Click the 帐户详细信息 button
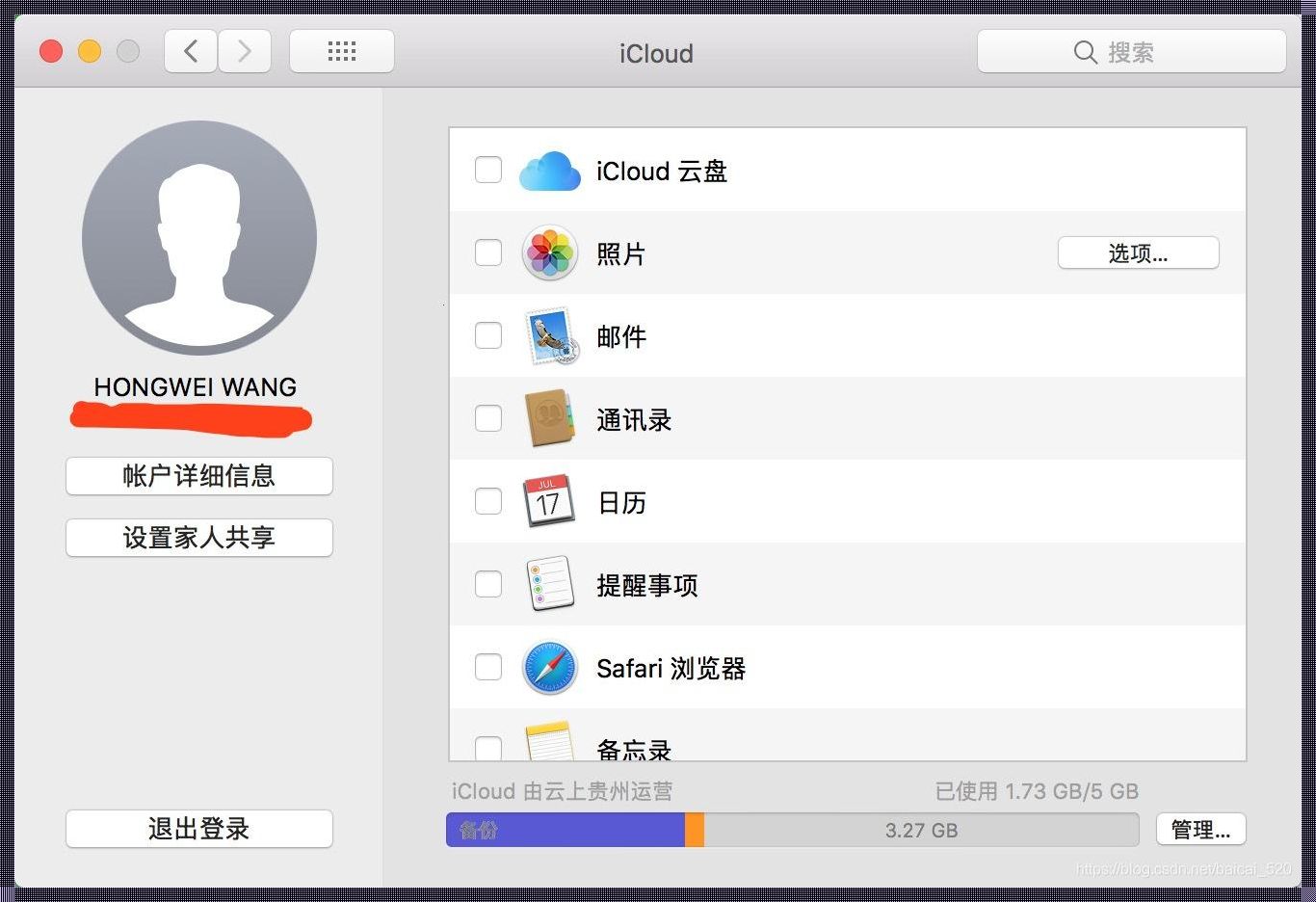 point(199,476)
